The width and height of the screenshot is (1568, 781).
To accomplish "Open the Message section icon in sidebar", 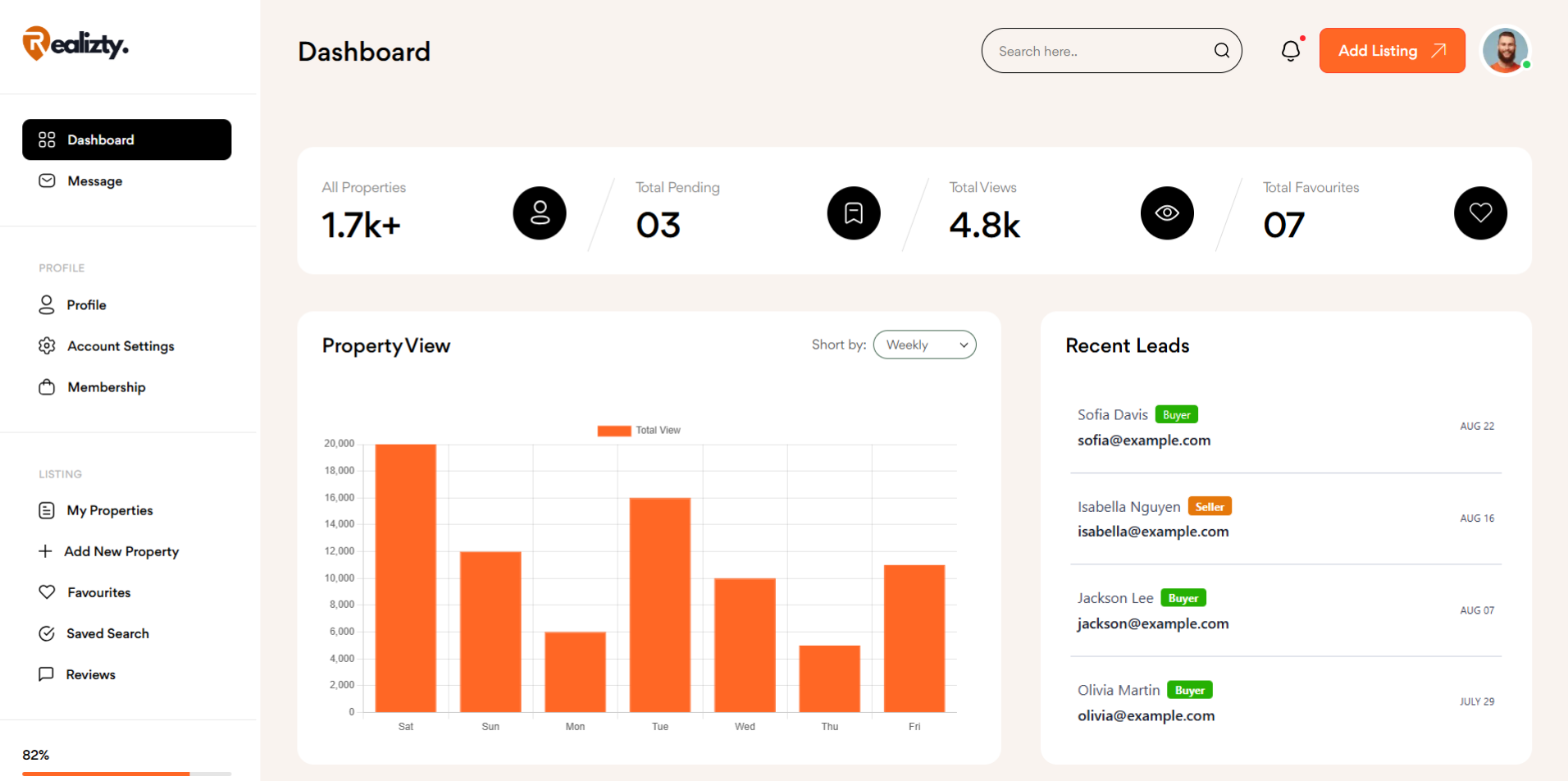I will coord(47,180).
